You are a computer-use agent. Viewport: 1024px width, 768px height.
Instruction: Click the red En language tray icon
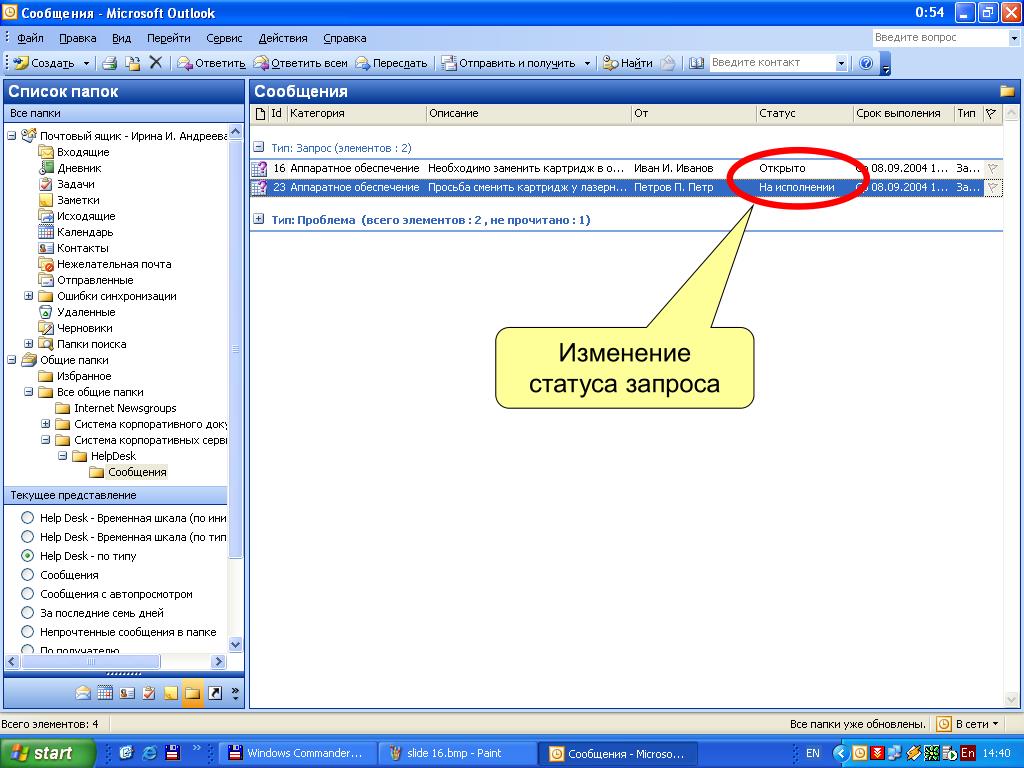968,753
